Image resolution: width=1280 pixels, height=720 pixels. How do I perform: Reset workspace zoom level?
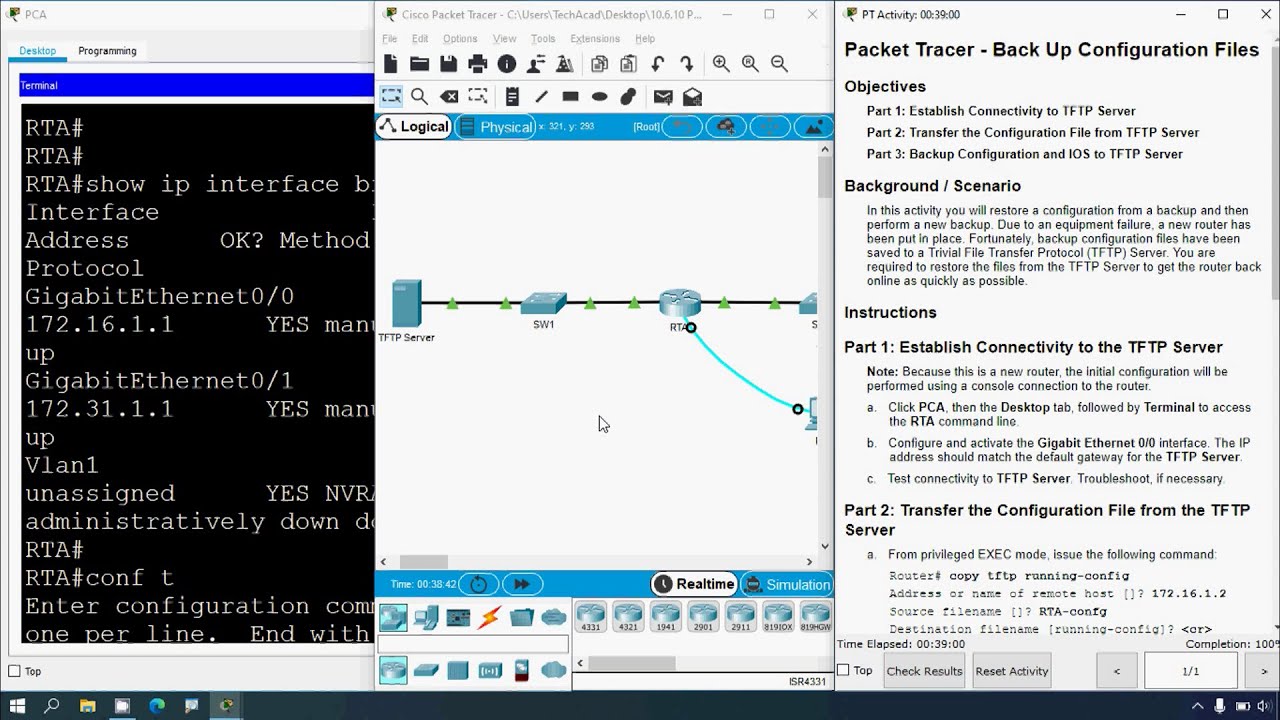[750, 64]
